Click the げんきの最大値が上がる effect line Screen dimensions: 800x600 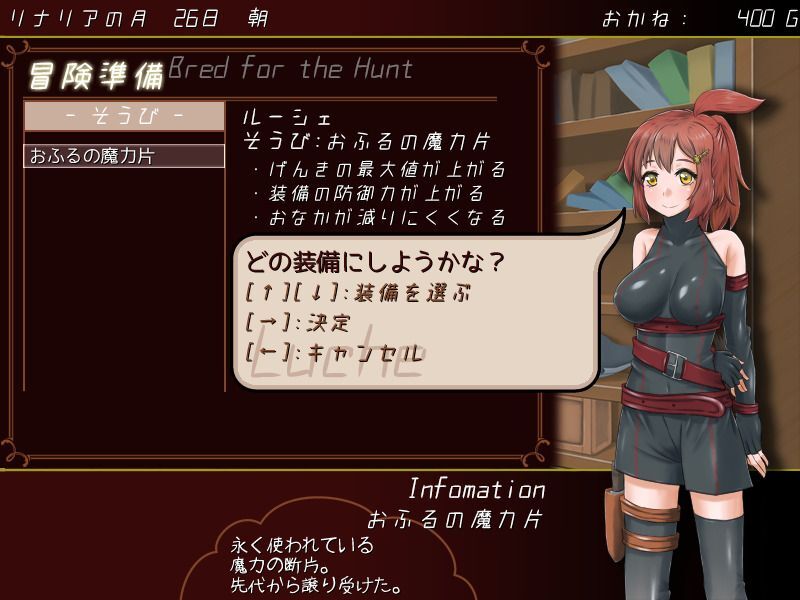point(380,169)
